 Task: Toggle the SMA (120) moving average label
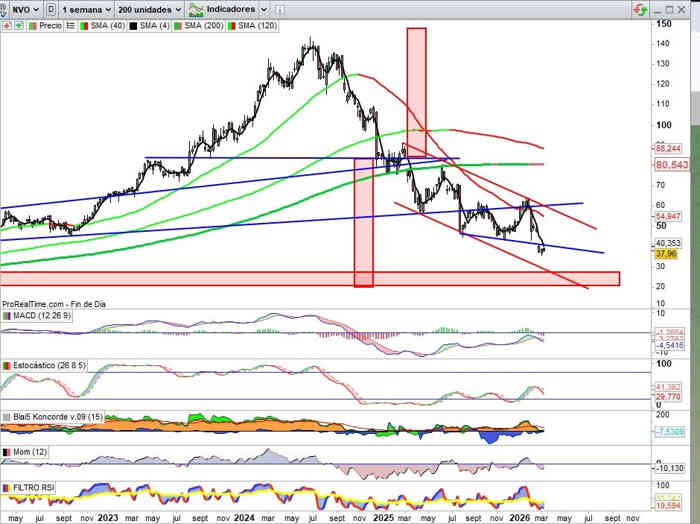pyautogui.click(x=257, y=25)
